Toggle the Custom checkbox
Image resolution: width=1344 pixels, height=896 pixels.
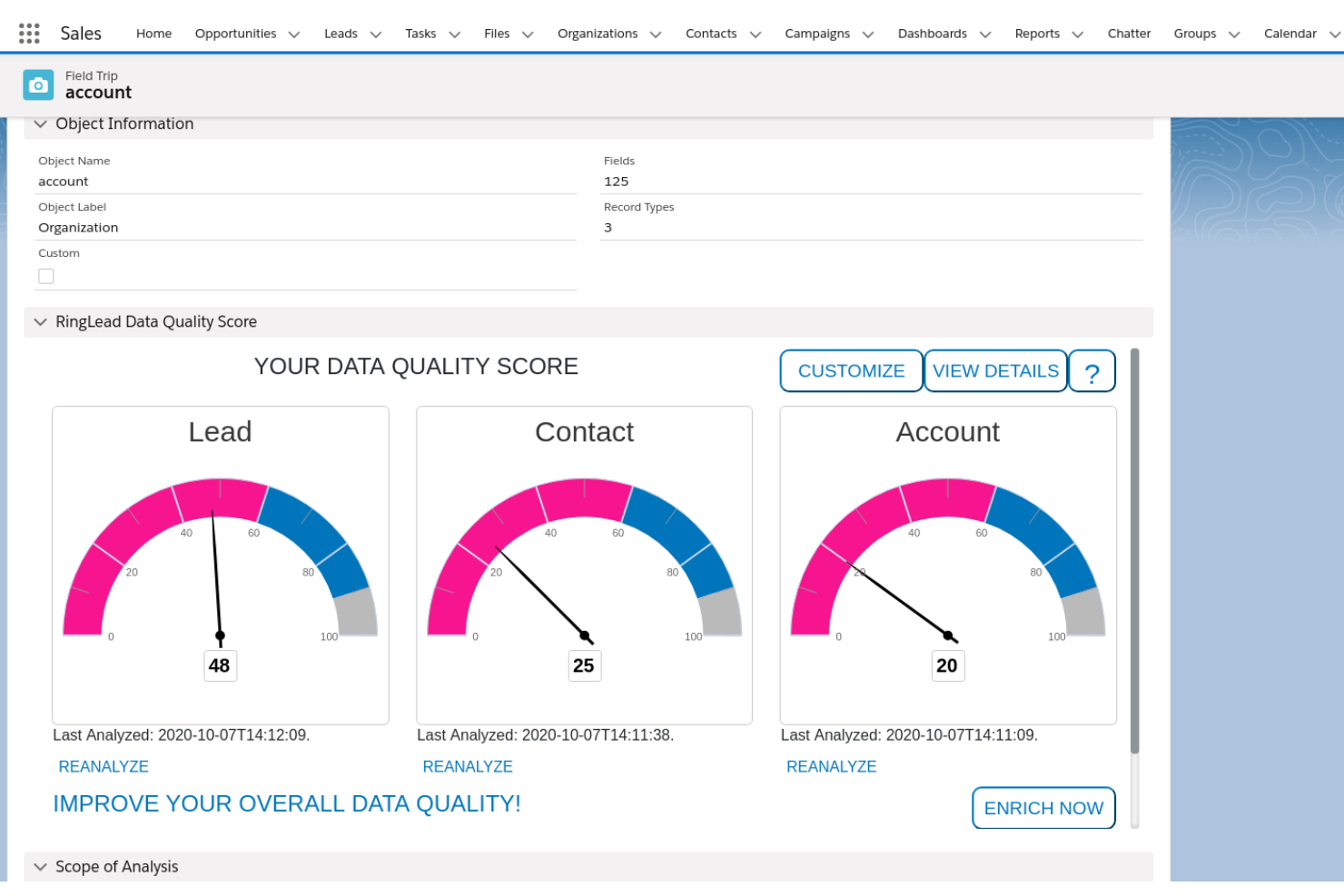[x=46, y=275]
